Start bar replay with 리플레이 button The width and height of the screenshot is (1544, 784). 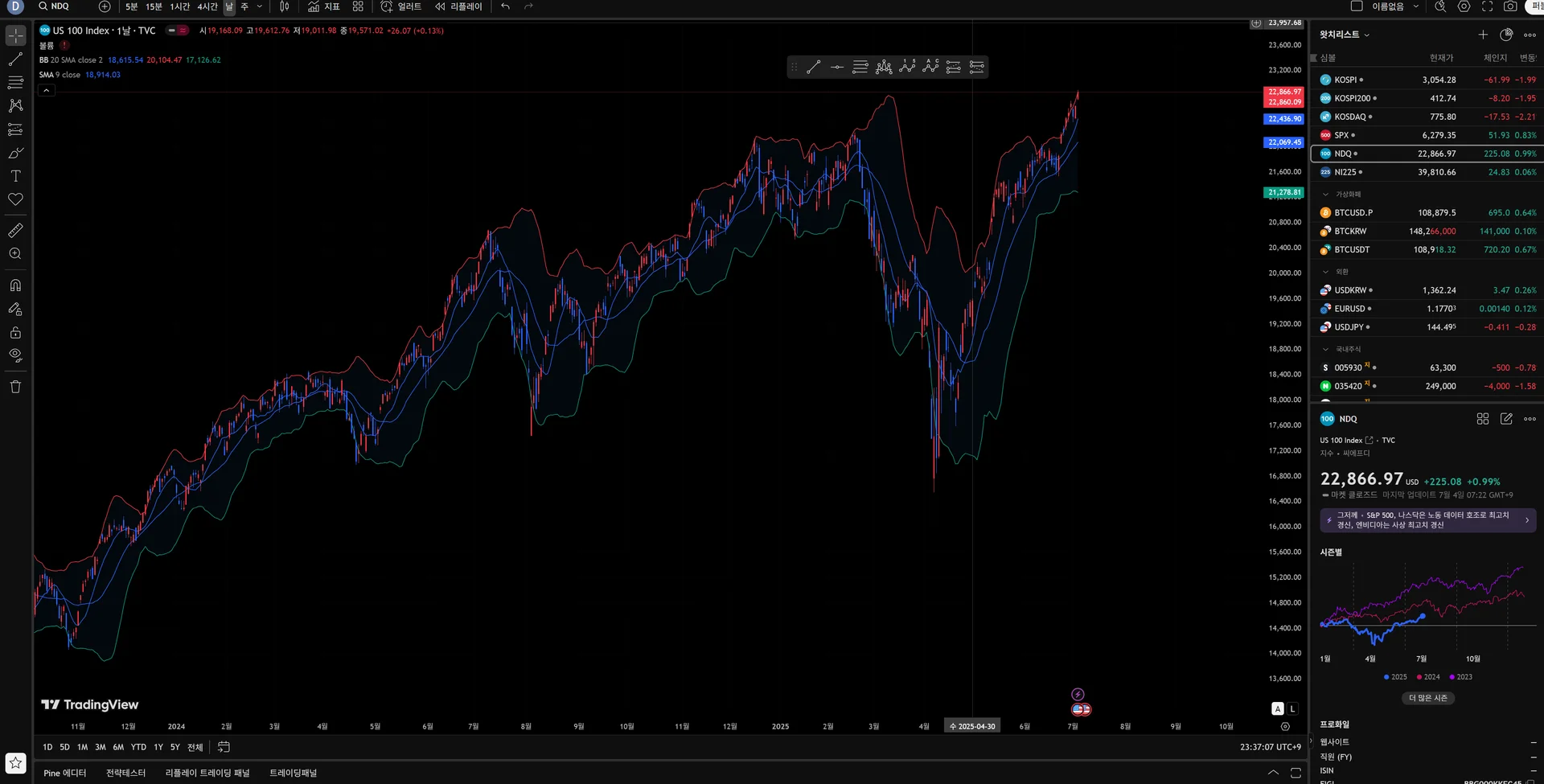coord(458,6)
